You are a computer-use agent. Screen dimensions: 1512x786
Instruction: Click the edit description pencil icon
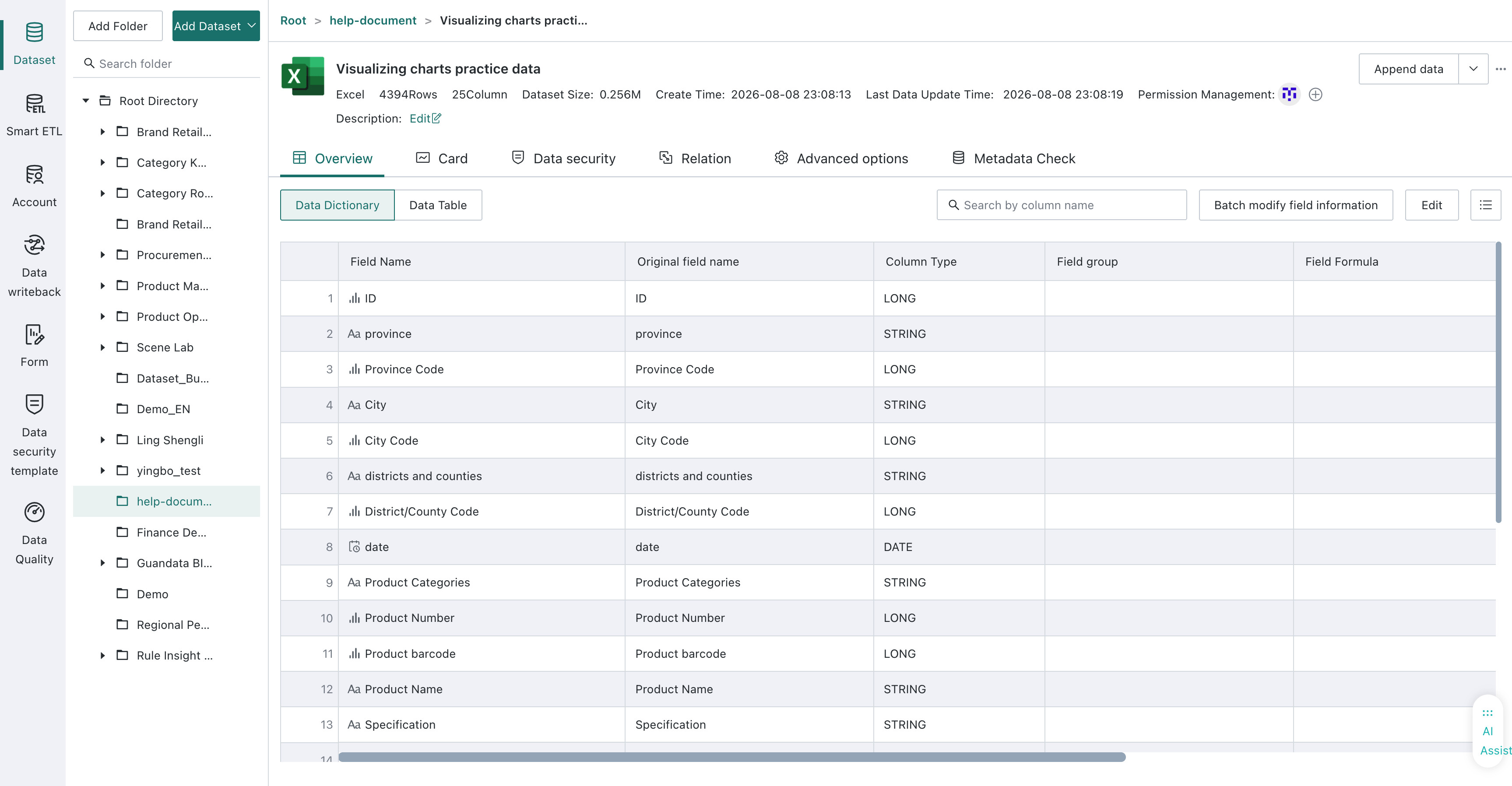tap(436, 119)
